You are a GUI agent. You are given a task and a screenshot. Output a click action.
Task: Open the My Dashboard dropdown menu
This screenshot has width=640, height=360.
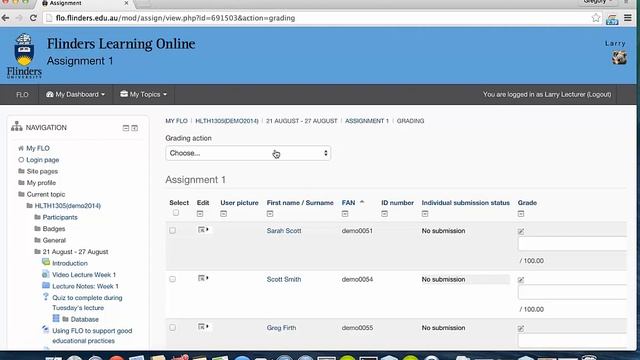coord(76,94)
